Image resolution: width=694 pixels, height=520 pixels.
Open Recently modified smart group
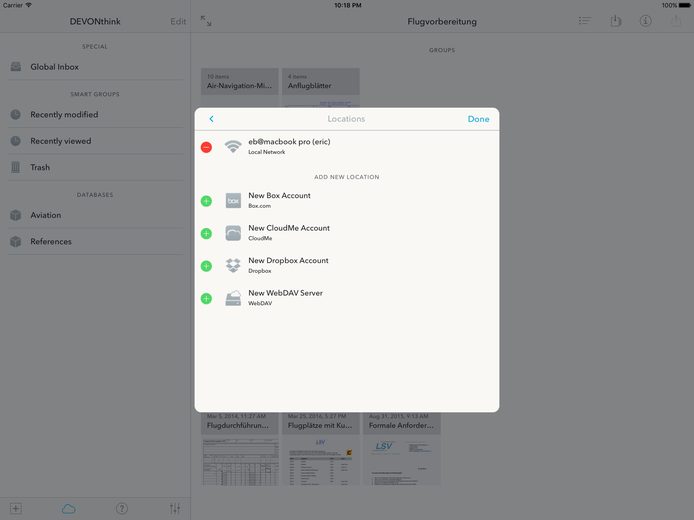coord(95,115)
